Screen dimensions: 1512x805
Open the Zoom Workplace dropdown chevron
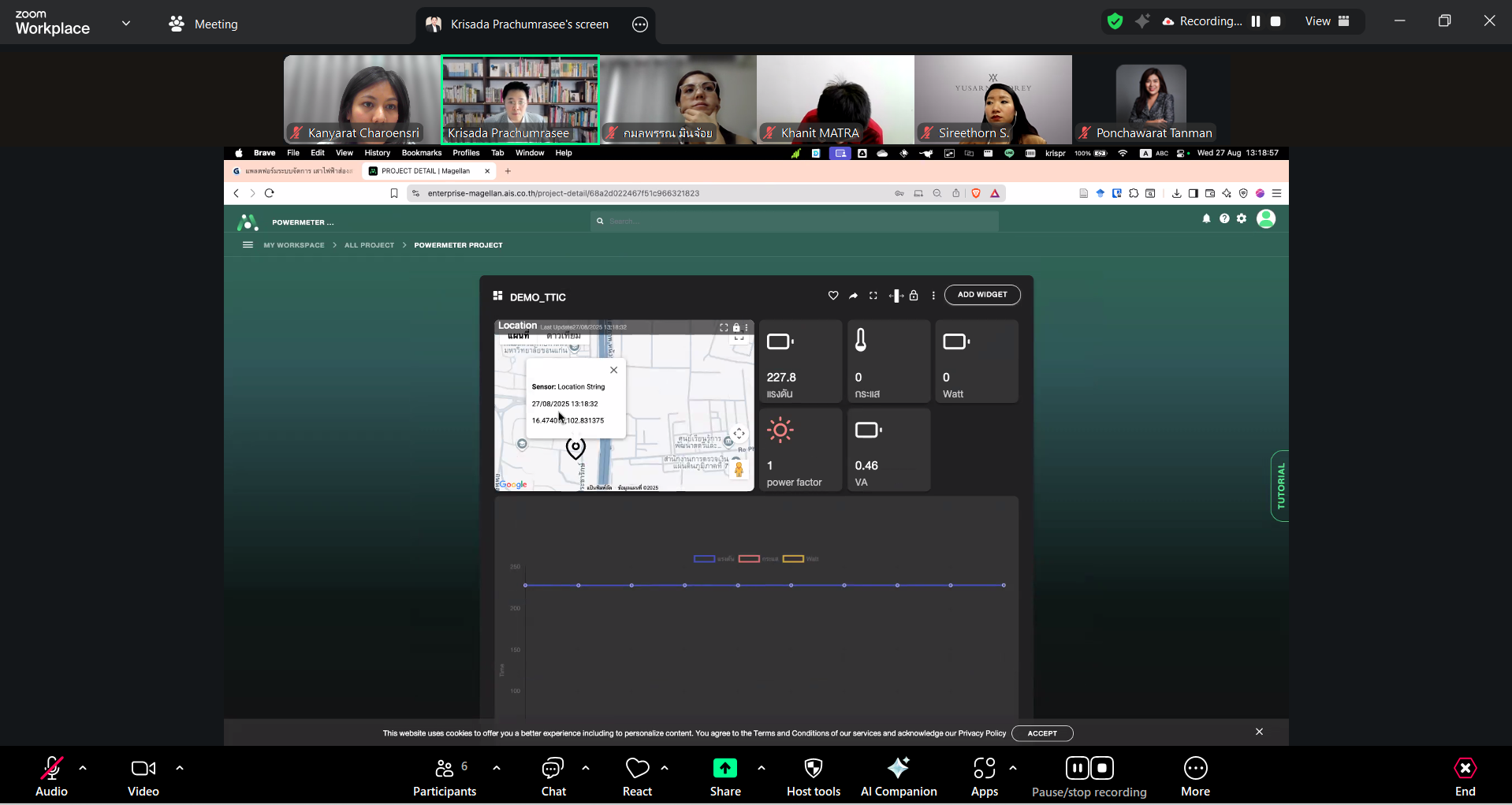tap(126, 24)
